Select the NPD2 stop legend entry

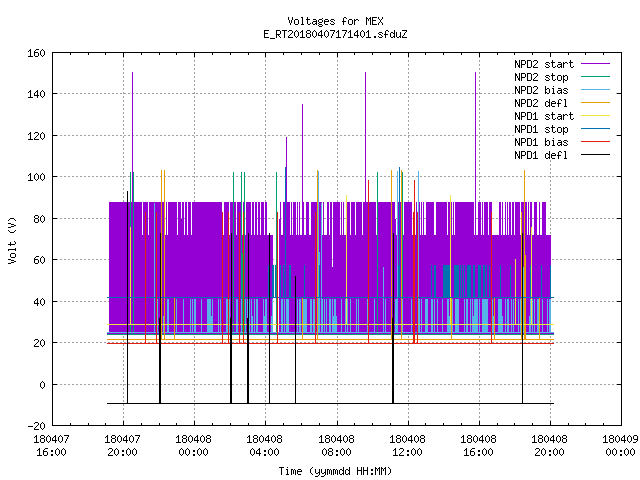click(x=562, y=77)
